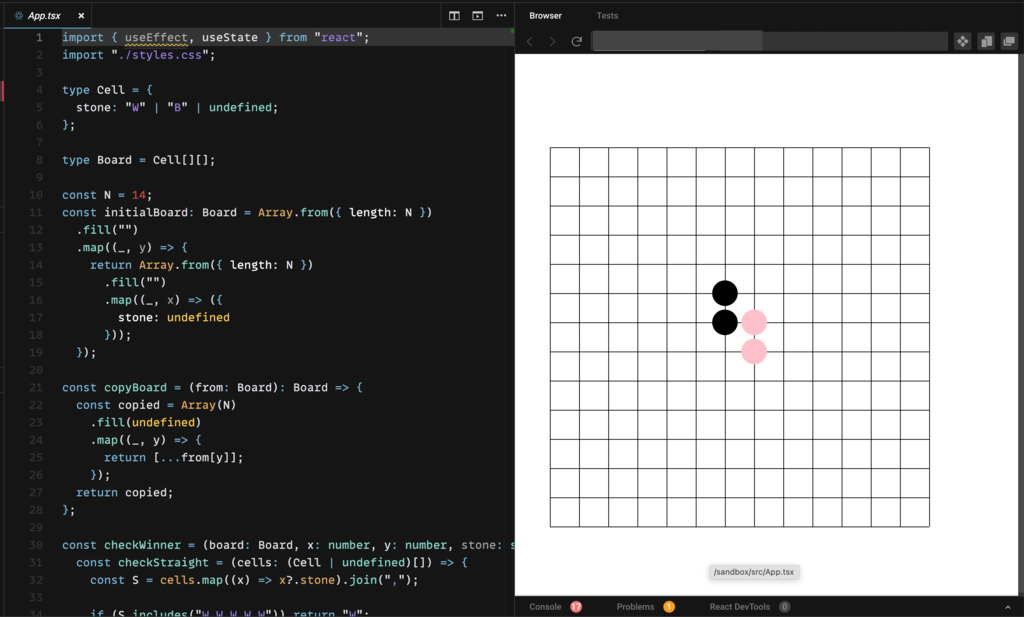
Task: Click the browser back arrow
Action: pyautogui.click(x=530, y=41)
